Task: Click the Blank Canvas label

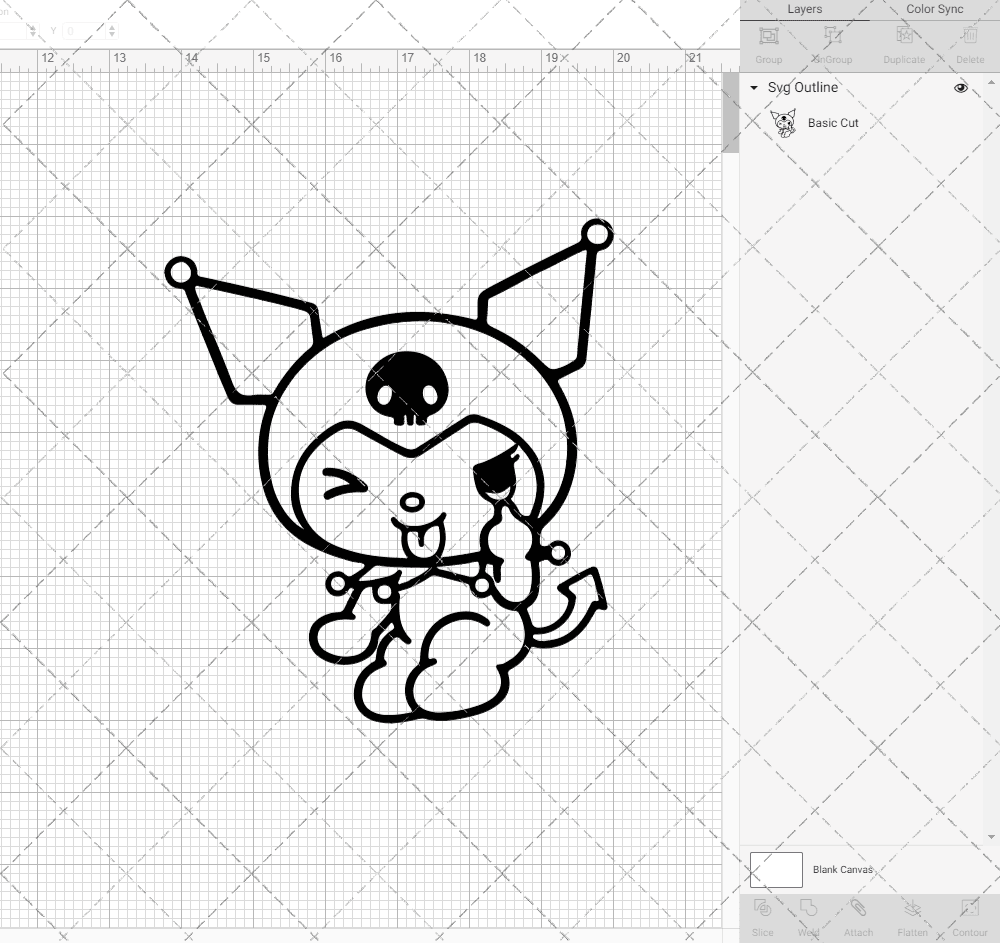Action: pyautogui.click(x=842, y=869)
